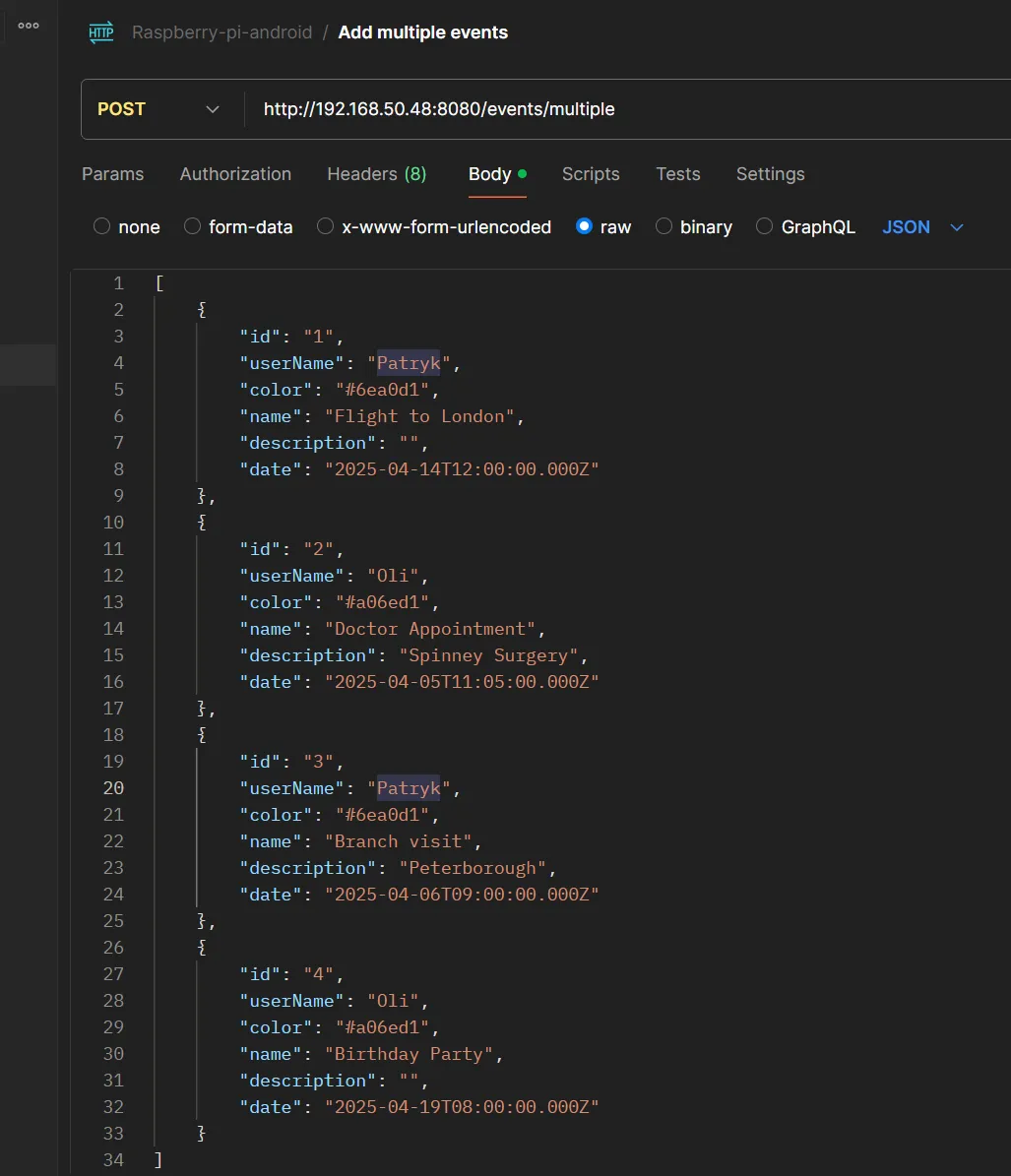Open the Tests tab
The width and height of the screenshot is (1011, 1176).
click(x=678, y=174)
